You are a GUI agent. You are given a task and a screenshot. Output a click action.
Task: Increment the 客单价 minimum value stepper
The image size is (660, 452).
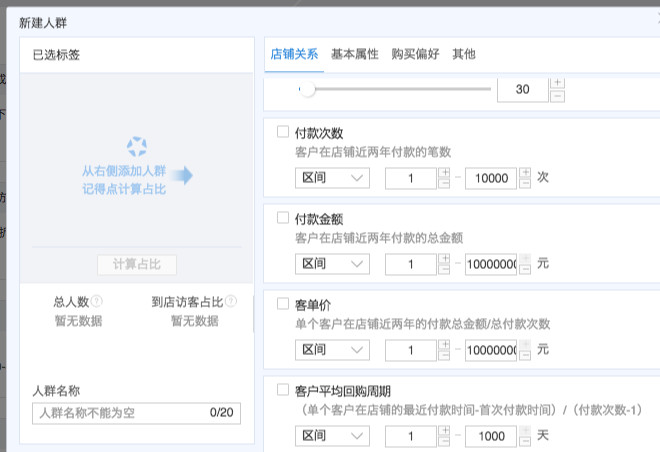(x=445, y=344)
